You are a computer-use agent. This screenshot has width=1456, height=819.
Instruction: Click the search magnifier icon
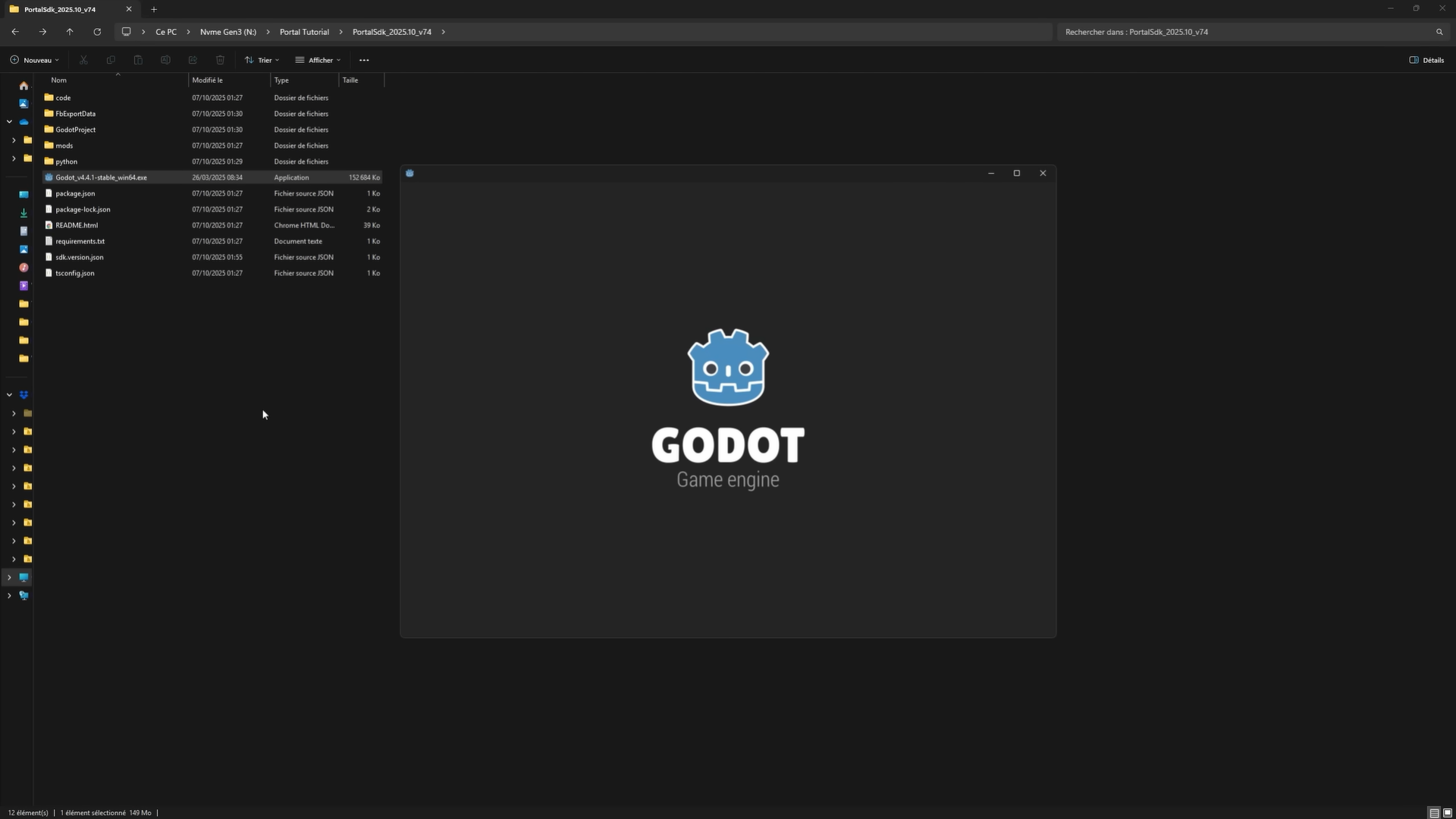(x=1439, y=32)
